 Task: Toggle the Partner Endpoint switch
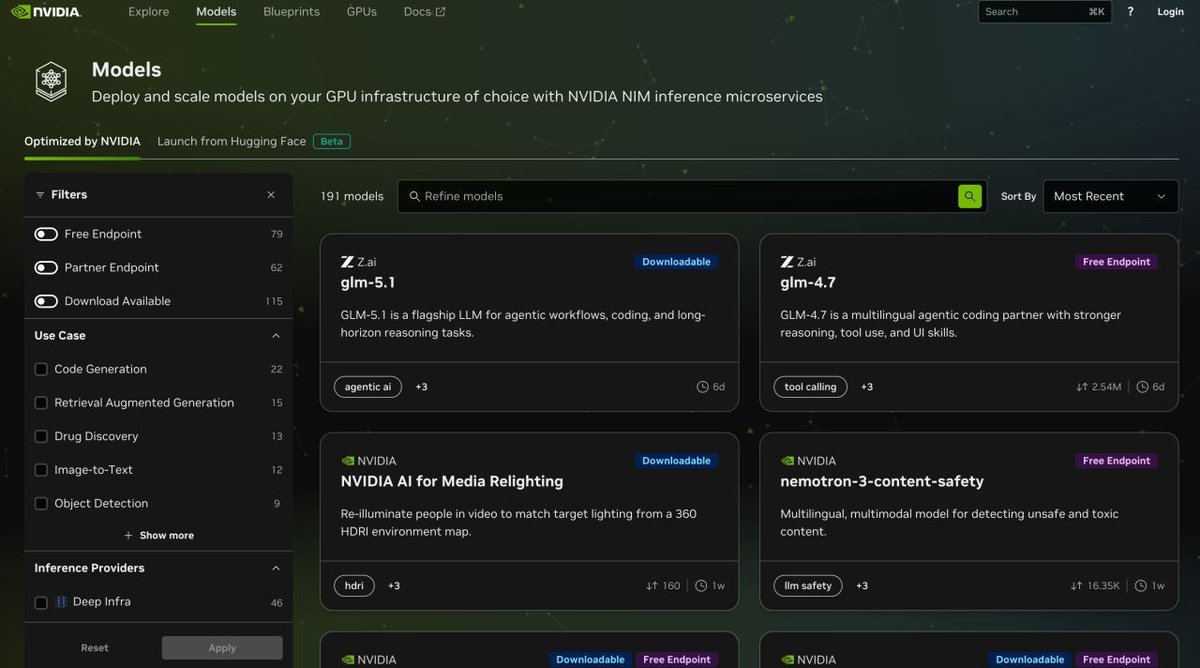[46, 268]
